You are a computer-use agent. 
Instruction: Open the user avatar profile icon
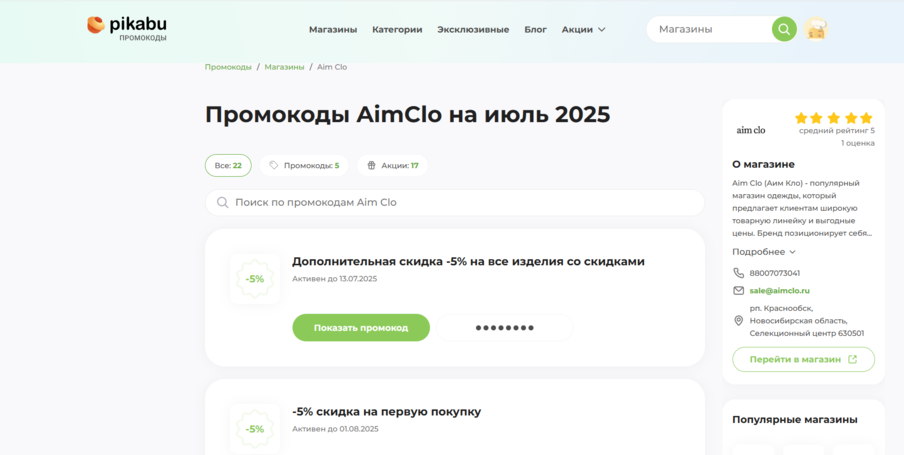pos(816,29)
